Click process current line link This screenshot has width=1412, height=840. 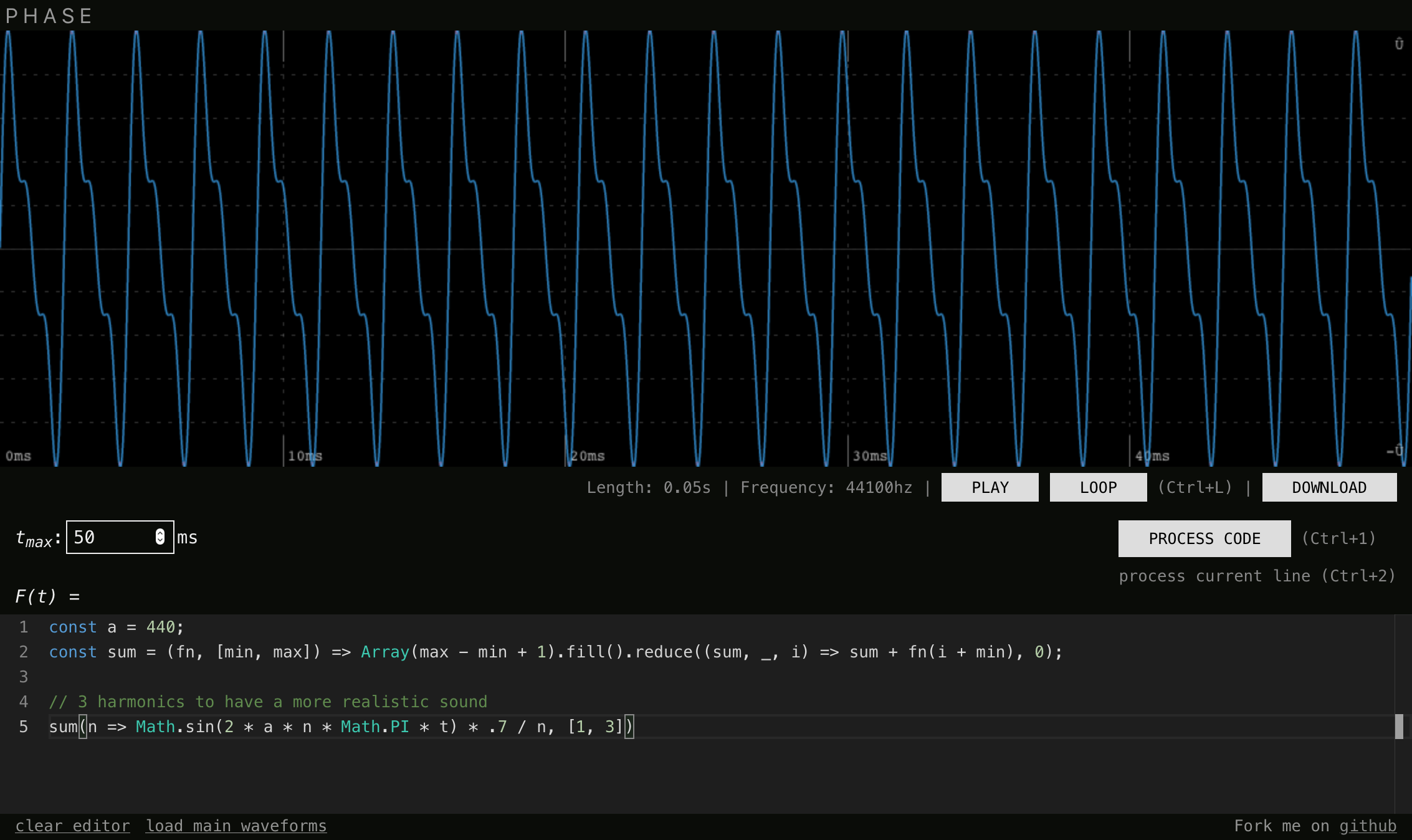point(1256,576)
